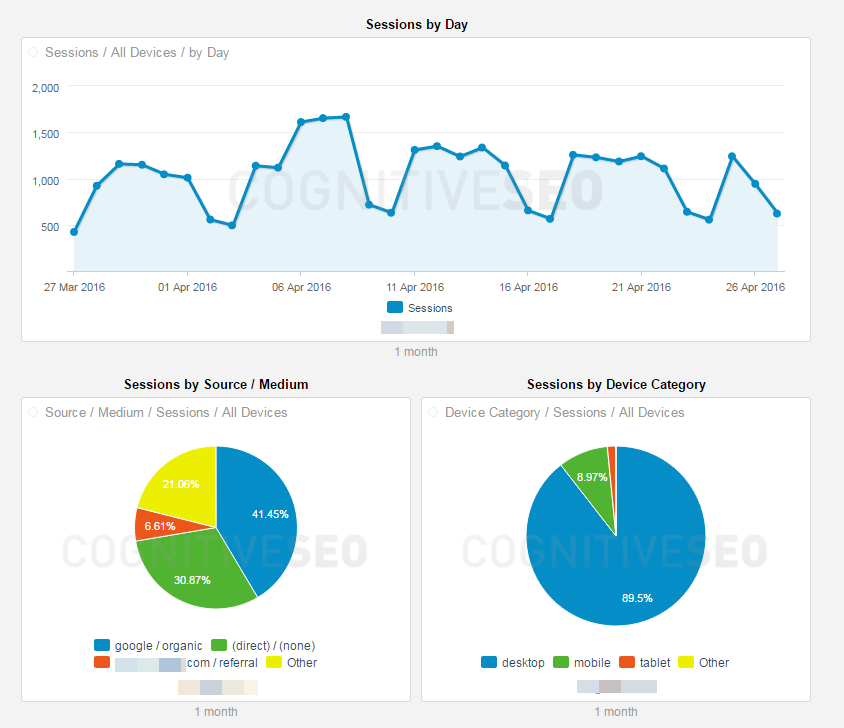Screen dimensions: 844x728
Task: Click the orange tablet legend swatch
Action: pyautogui.click(x=627, y=662)
